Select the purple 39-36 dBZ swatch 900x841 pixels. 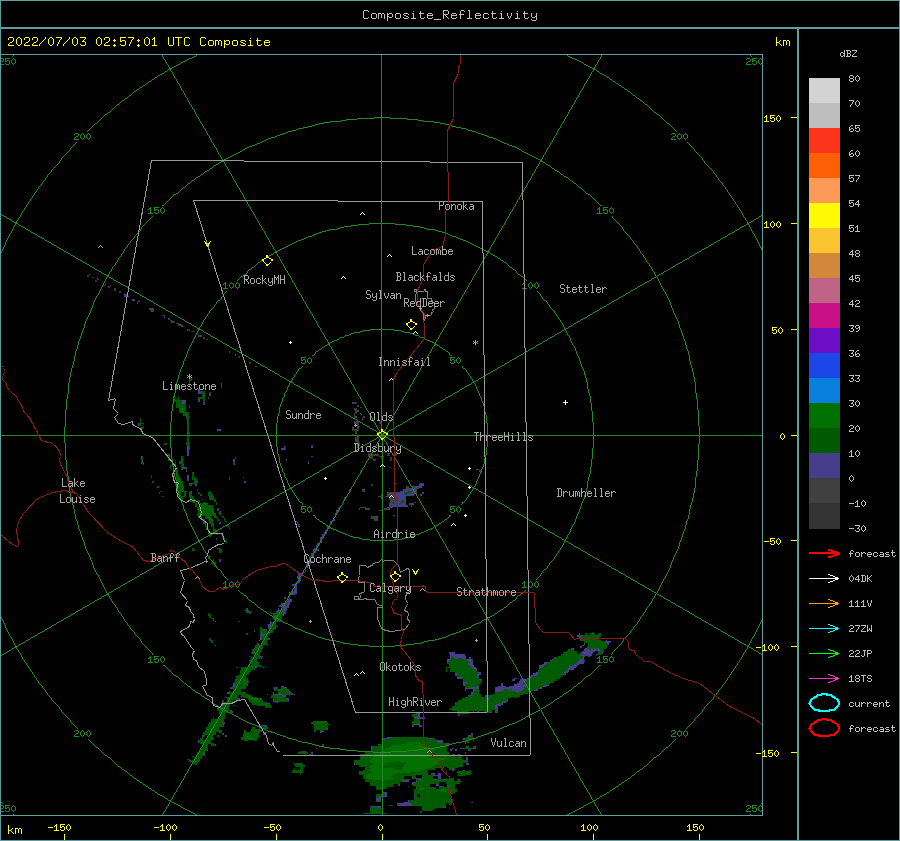click(x=824, y=340)
